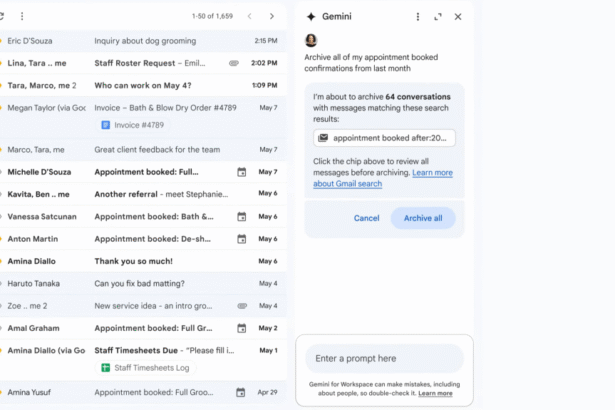Click calendar icon on Amina Yusuf email

[240, 392]
